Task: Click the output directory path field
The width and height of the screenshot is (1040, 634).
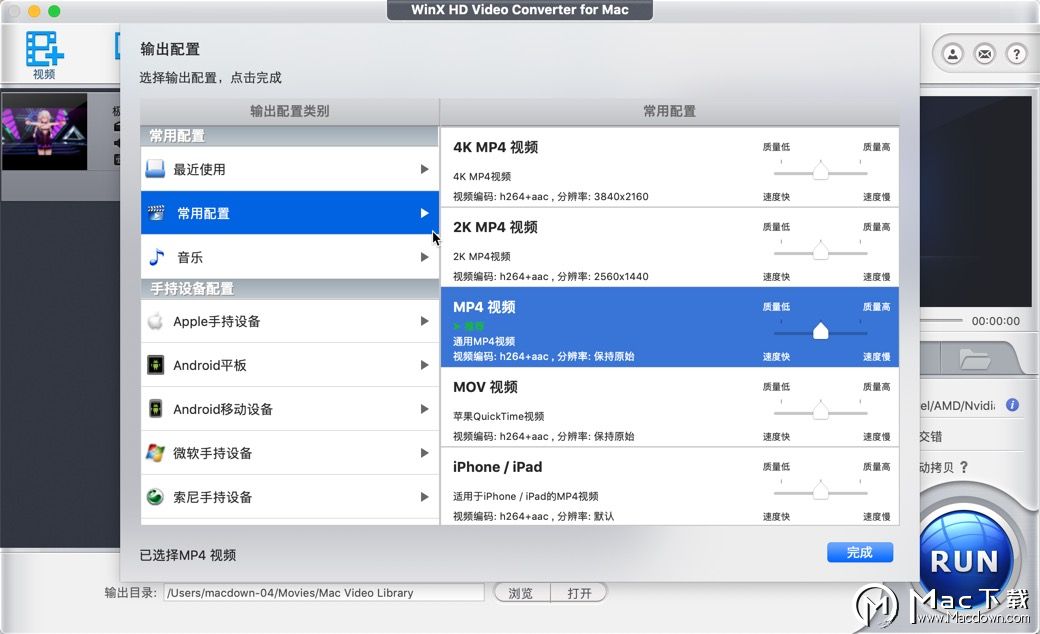Action: (x=324, y=593)
